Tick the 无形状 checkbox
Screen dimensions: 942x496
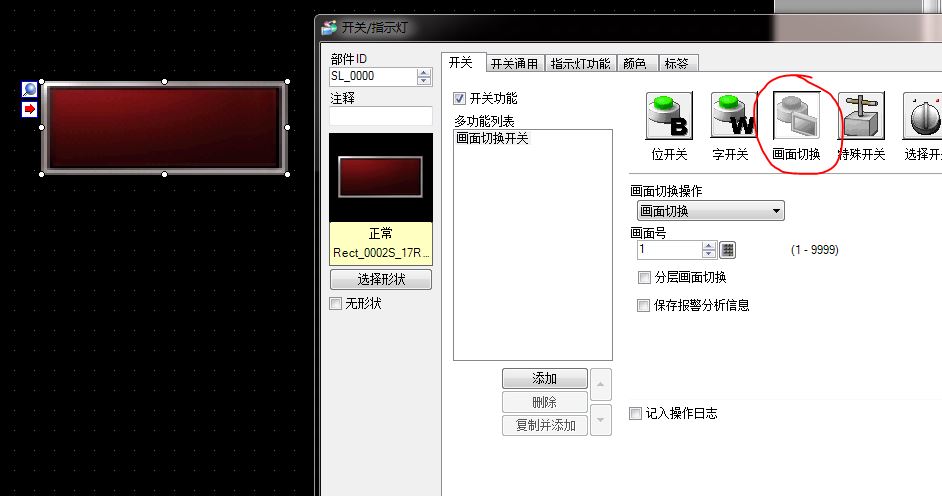(x=336, y=304)
